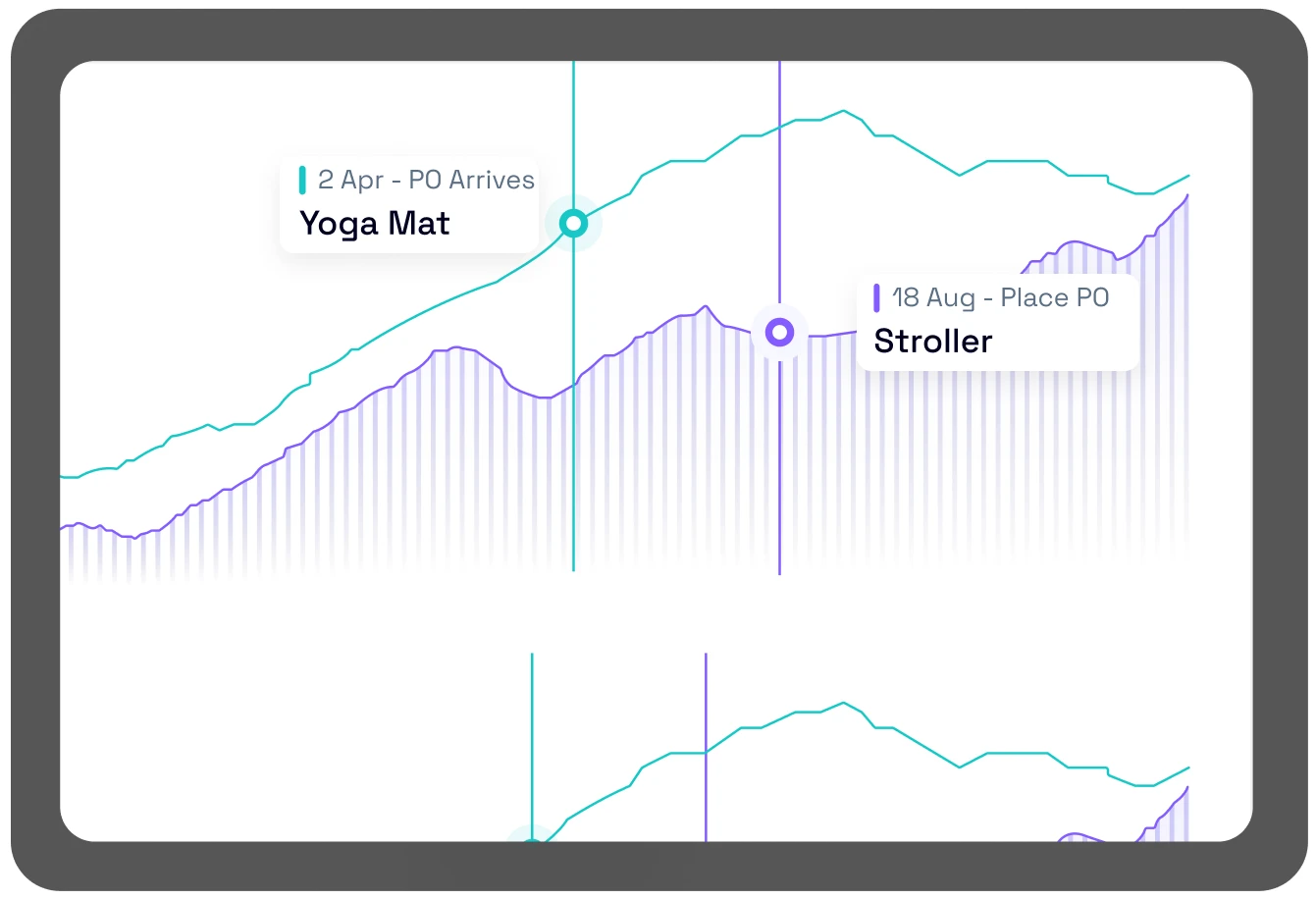This screenshot has width=1316, height=900.
Task: Click the partially visible teal marker in lower chart
Action: click(531, 837)
